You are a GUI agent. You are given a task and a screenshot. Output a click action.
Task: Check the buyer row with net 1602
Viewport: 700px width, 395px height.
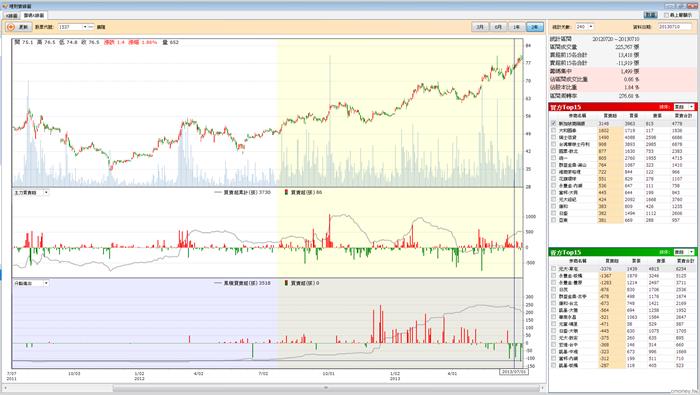pos(554,130)
